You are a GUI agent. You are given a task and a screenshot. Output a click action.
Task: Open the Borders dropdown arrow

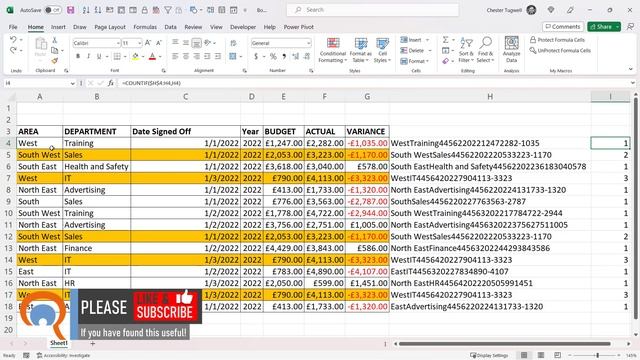[125, 56]
